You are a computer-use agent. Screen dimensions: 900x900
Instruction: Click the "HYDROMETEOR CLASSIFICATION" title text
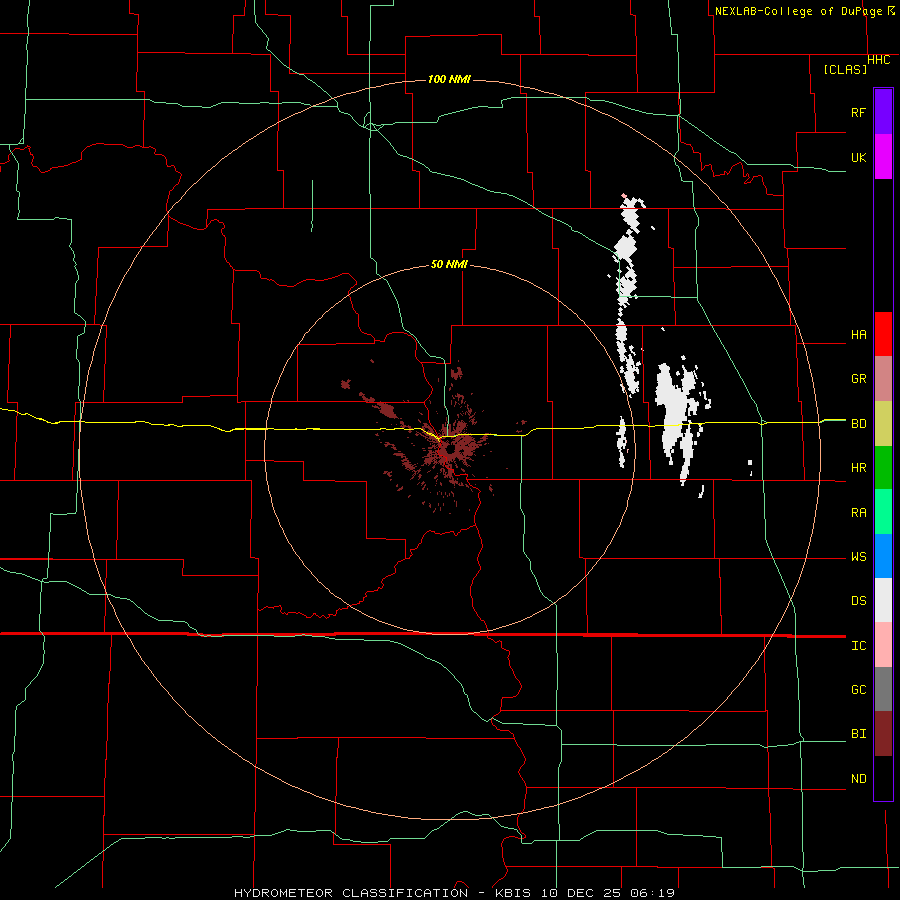[x=351, y=893]
